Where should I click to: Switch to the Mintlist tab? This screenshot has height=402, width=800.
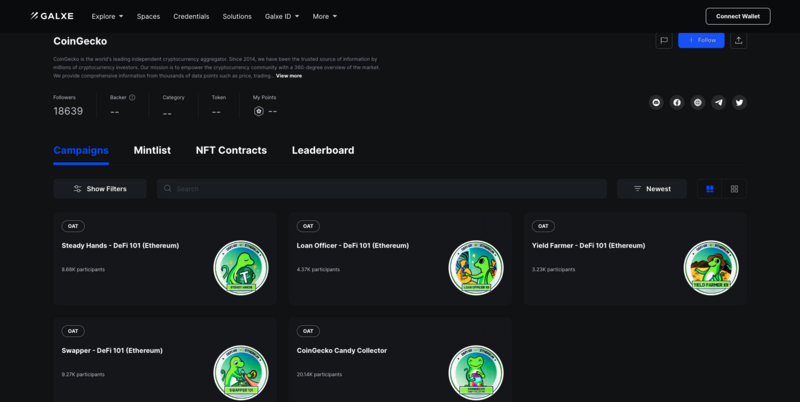152,150
